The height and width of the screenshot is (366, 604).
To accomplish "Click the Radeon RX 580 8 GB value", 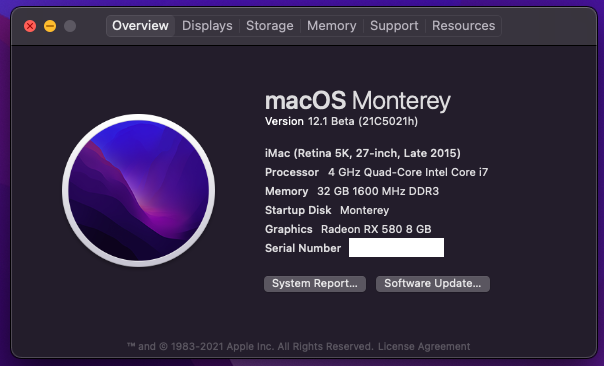I will point(376,229).
